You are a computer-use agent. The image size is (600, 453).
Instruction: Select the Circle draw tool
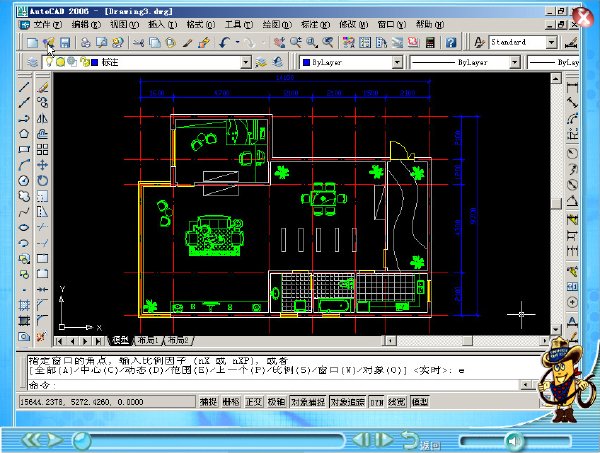[24, 181]
